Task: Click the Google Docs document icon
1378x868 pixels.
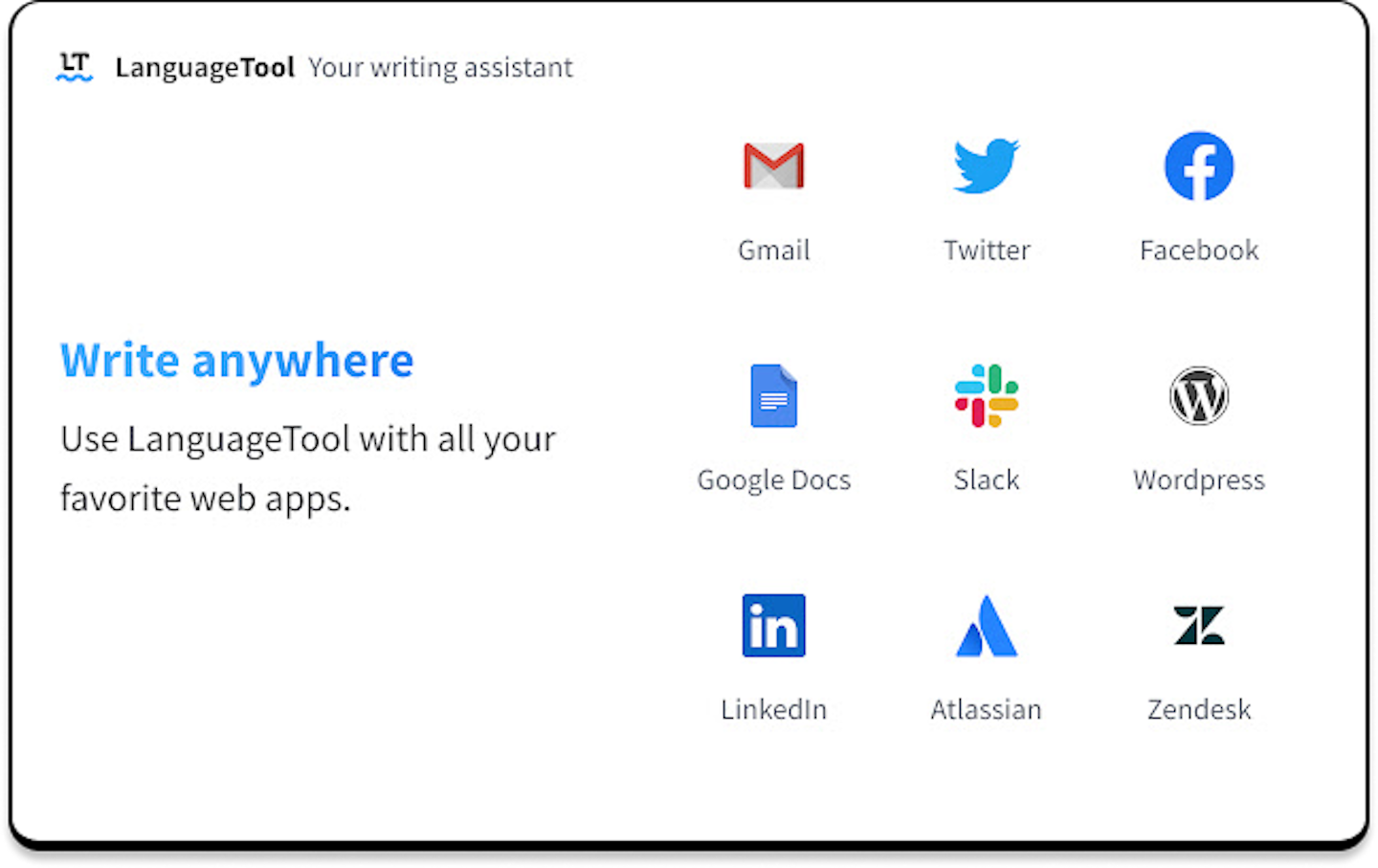Action: coord(773,395)
